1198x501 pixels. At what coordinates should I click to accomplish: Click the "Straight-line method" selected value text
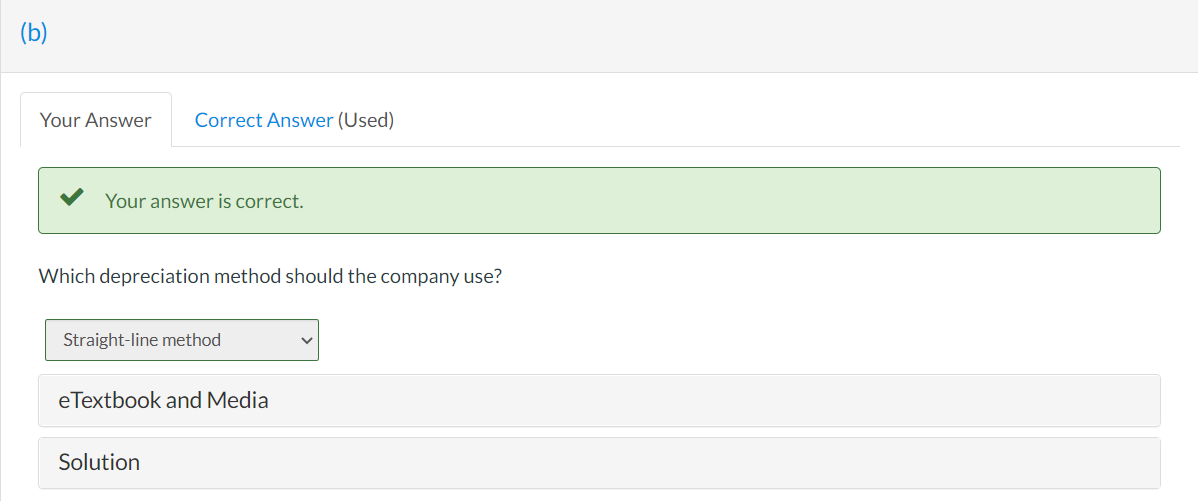pos(142,340)
